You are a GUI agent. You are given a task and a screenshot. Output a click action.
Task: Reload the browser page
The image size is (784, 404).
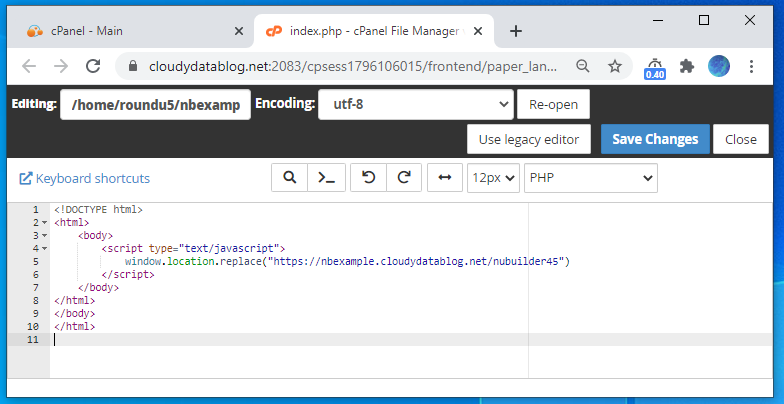(x=93, y=66)
